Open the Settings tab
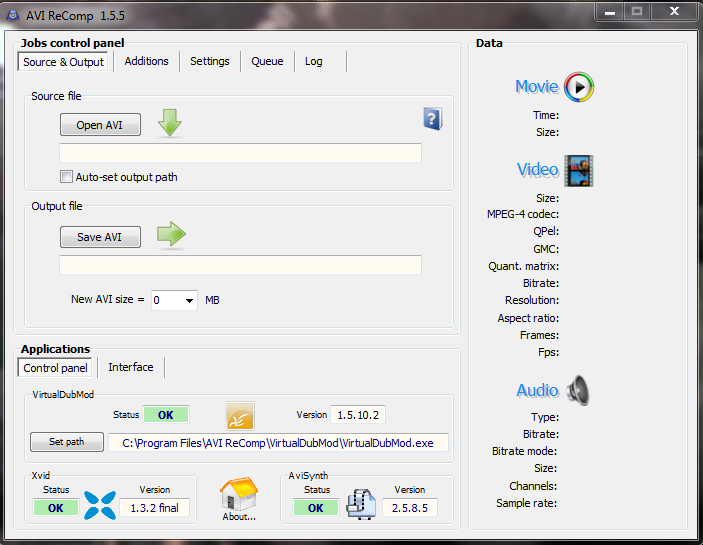Screen dimensions: 703x545 point(210,61)
